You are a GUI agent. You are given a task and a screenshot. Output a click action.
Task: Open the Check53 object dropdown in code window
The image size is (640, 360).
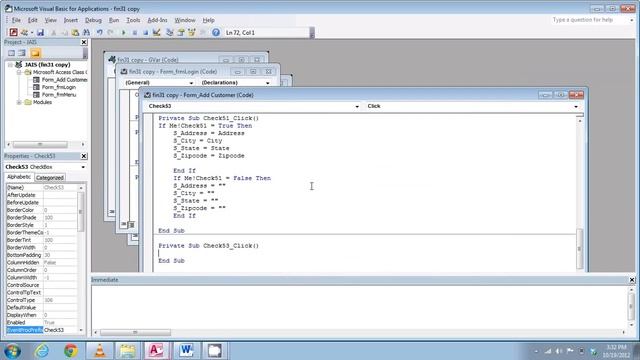point(357,106)
